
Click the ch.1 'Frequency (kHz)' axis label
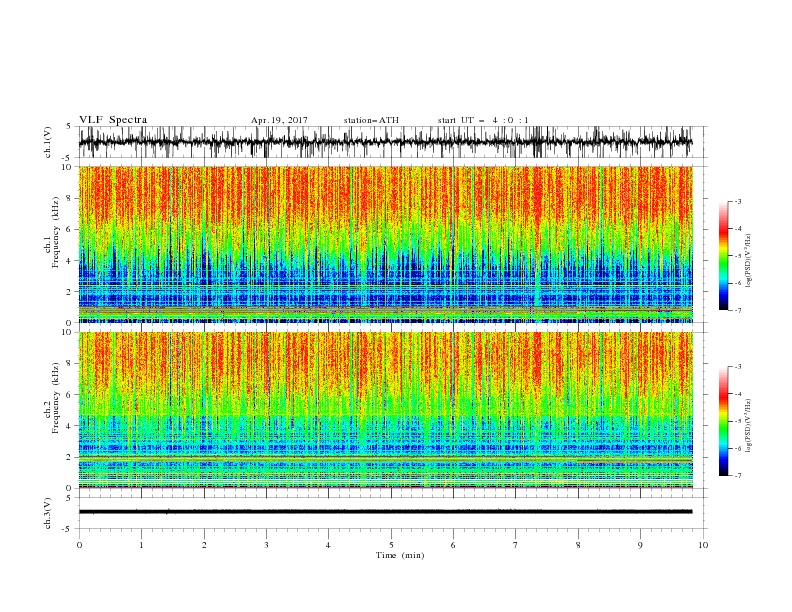click(x=56, y=232)
